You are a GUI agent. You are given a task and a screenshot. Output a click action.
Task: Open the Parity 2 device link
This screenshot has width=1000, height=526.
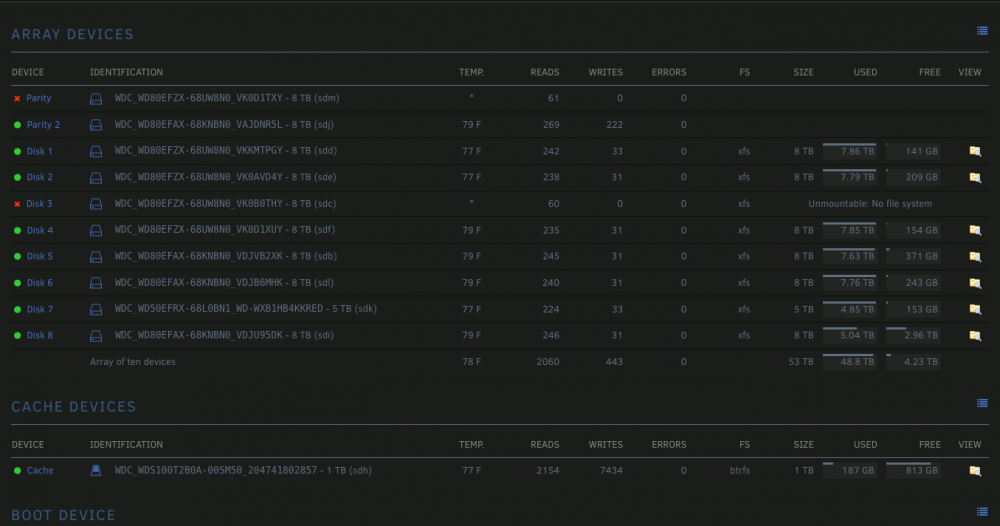tap(43, 124)
